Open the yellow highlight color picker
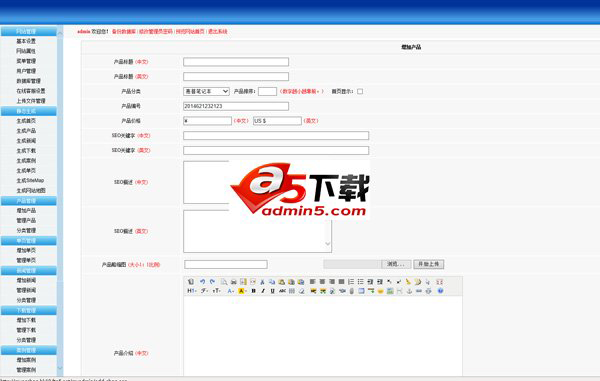 (x=243, y=291)
